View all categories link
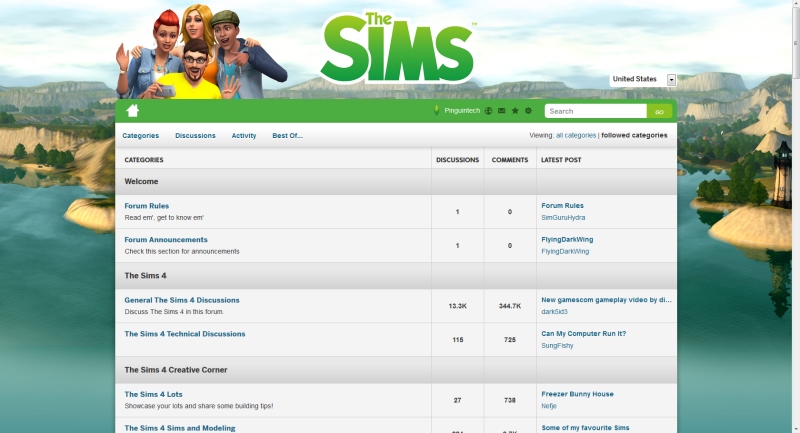This screenshot has width=800, height=433. click(x=576, y=135)
